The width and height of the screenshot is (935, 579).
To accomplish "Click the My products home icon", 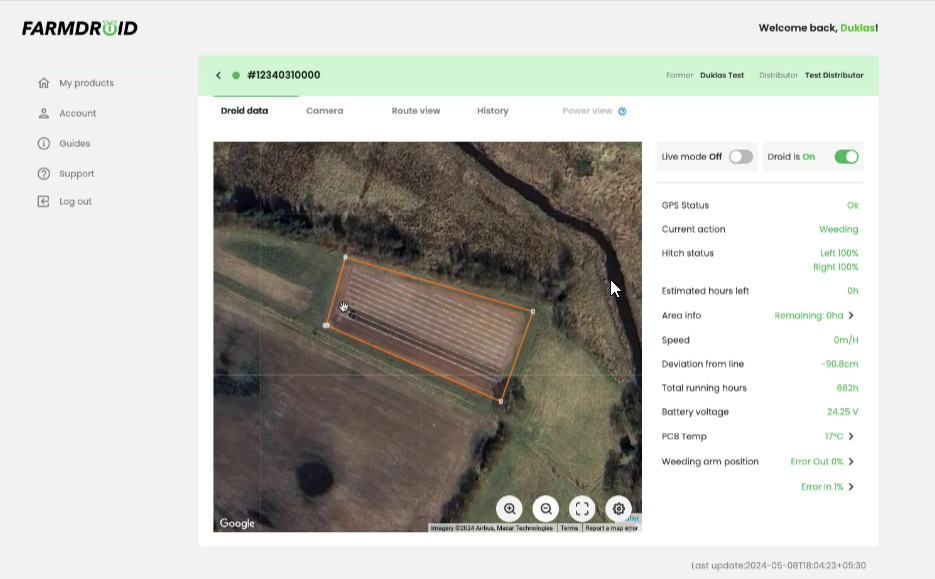I will 43,83.
